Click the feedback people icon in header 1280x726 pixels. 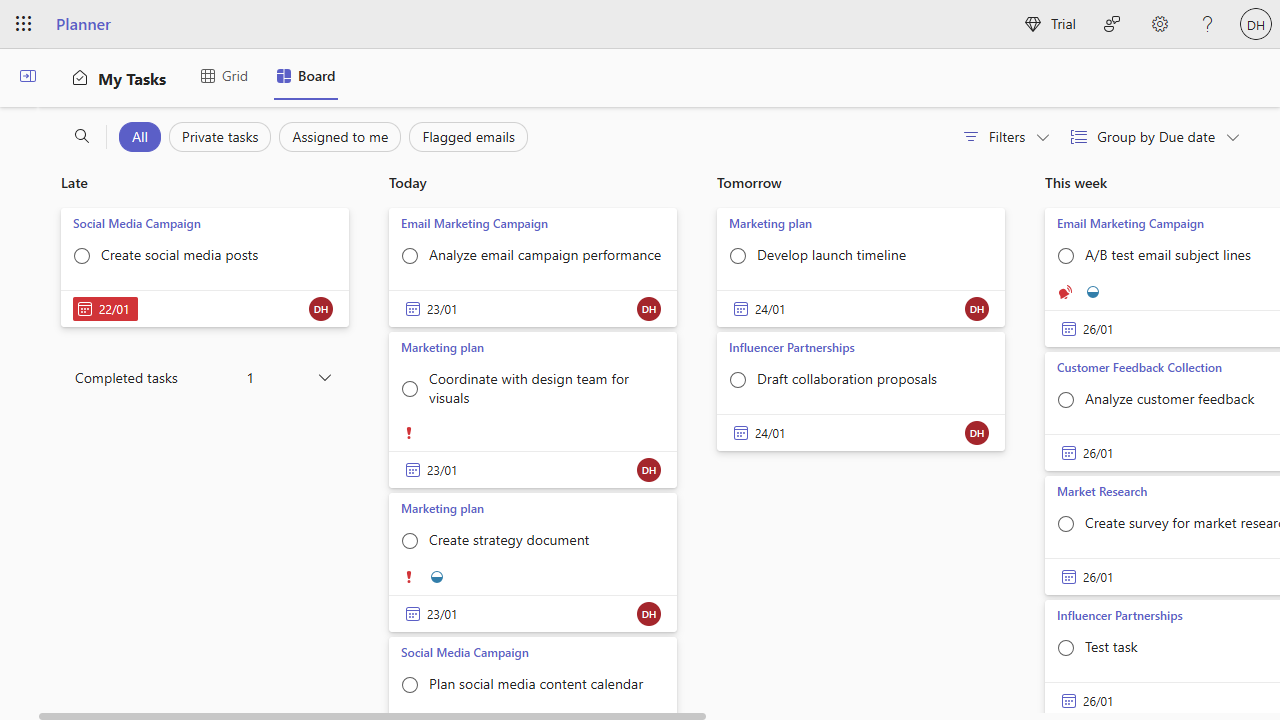click(1112, 24)
